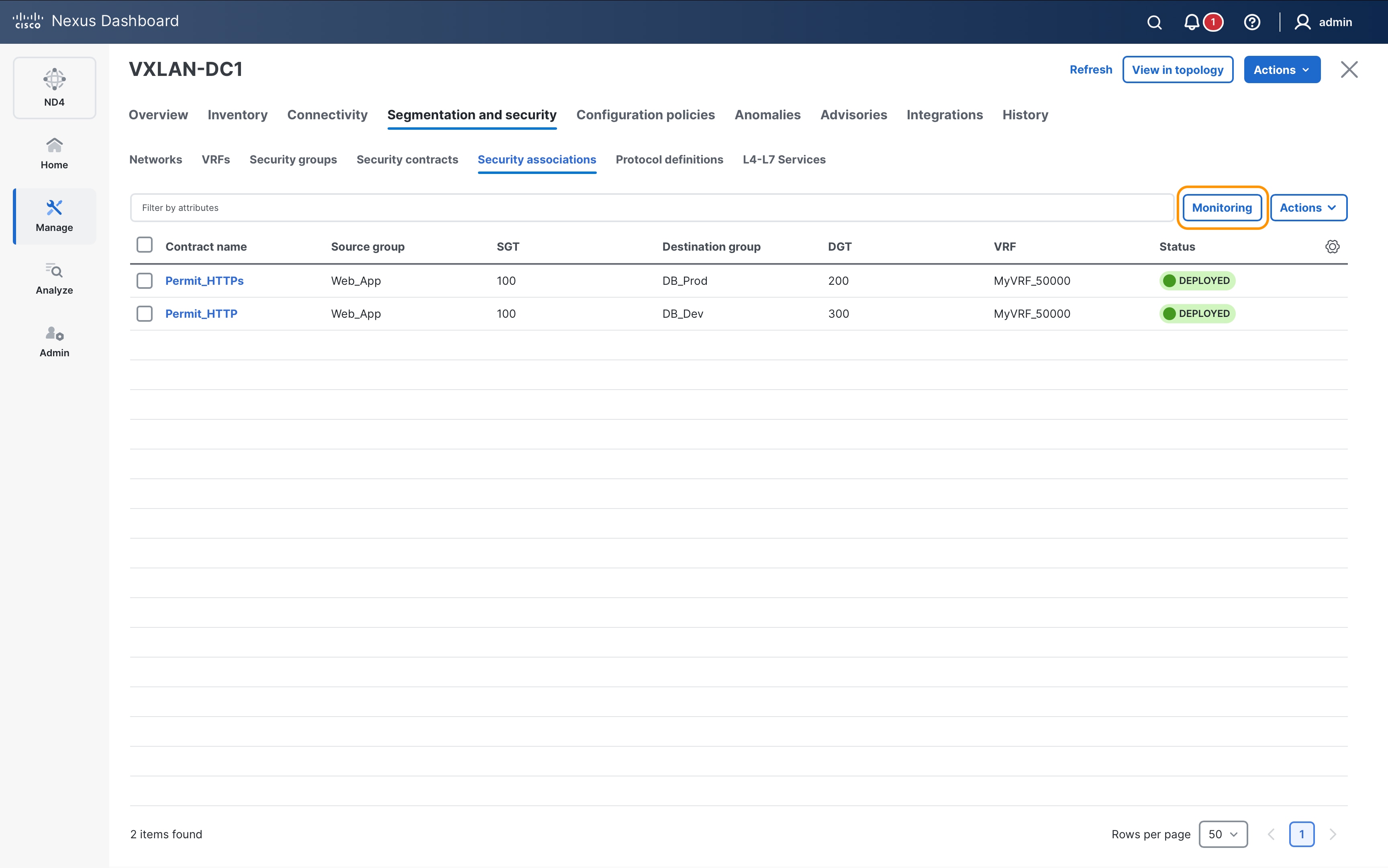The image size is (1388, 868).
Task: Switch to Security contracts sub-tab
Action: click(407, 159)
